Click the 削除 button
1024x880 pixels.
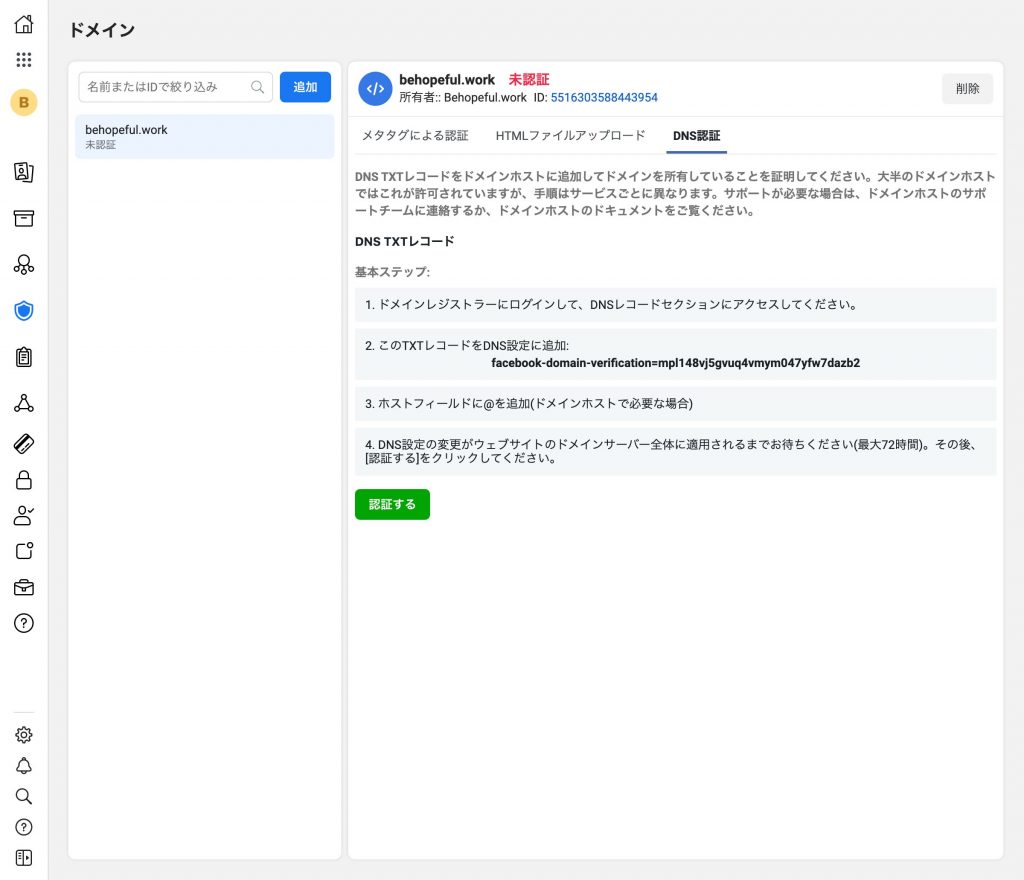point(967,88)
